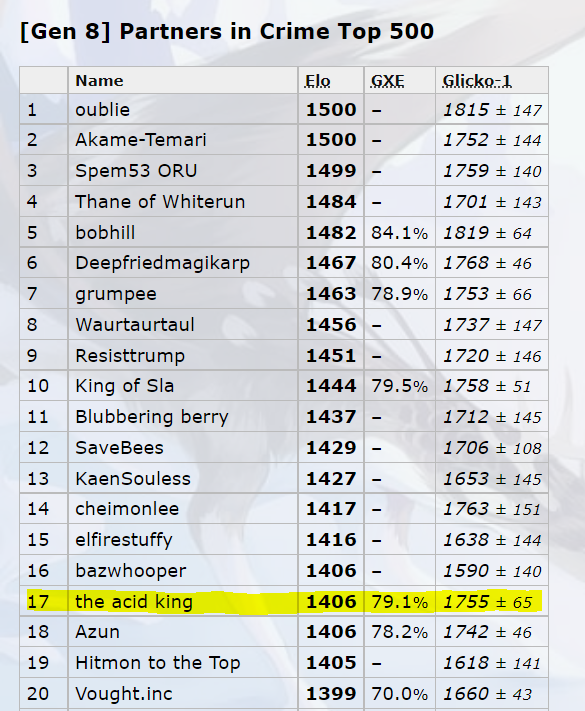Select player name Thane of Whiterun
The height and width of the screenshot is (711, 585).
[160, 202]
